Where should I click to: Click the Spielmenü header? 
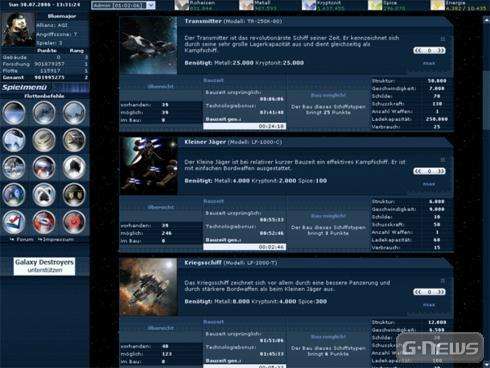25,87
